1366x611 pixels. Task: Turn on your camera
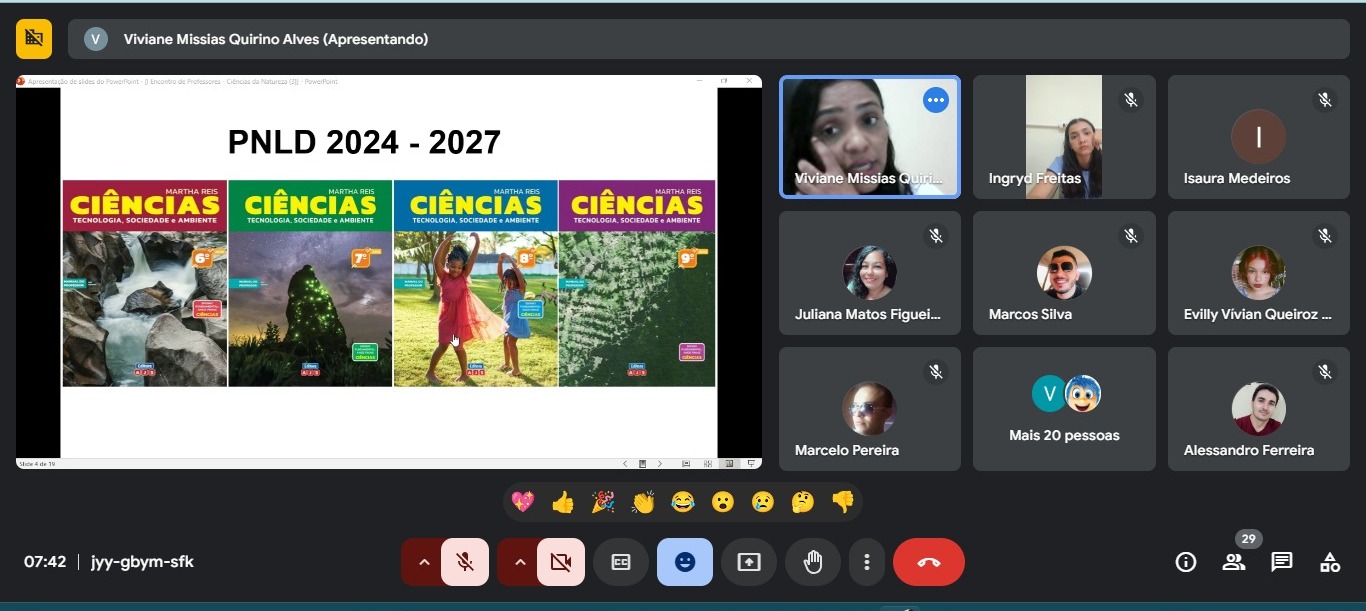(x=561, y=562)
